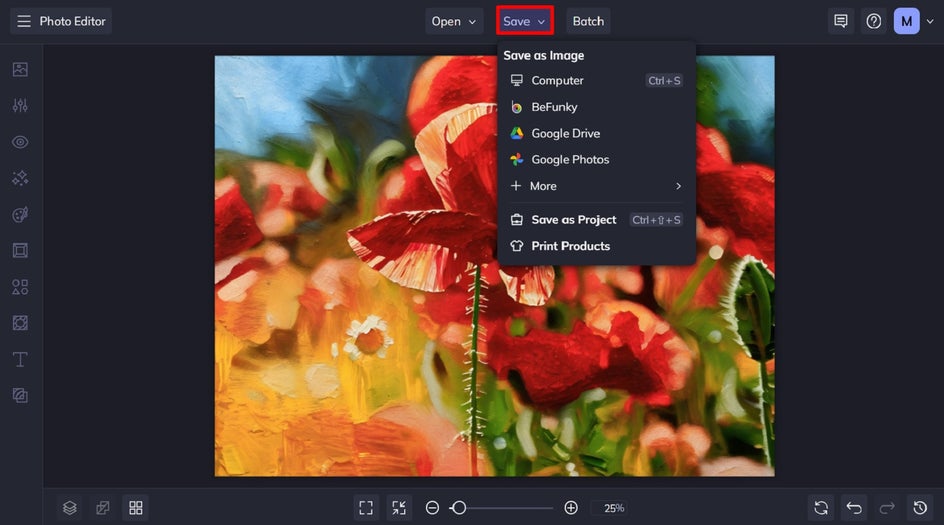This screenshot has height=525, width=944.
Task: Fit image to screen icon
Action: (366, 508)
